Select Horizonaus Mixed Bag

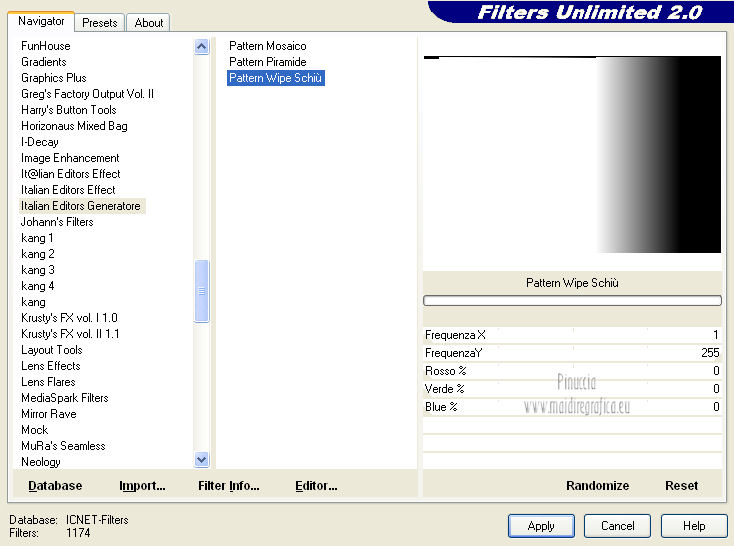[x=74, y=125]
